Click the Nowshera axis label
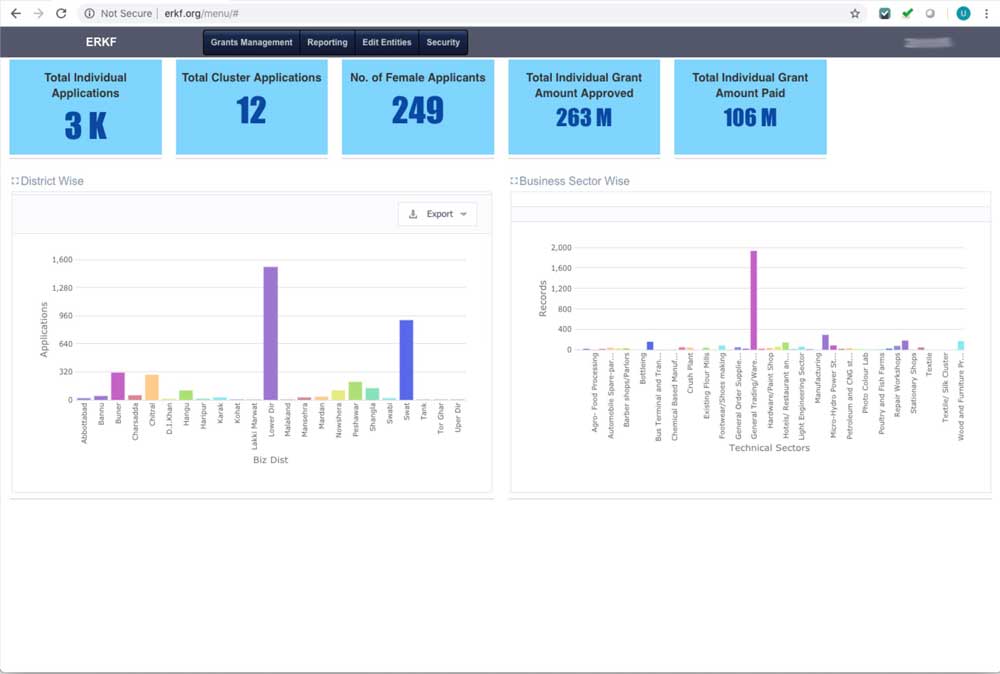This screenshot has height=674, width=1000. tap(339, 421)
